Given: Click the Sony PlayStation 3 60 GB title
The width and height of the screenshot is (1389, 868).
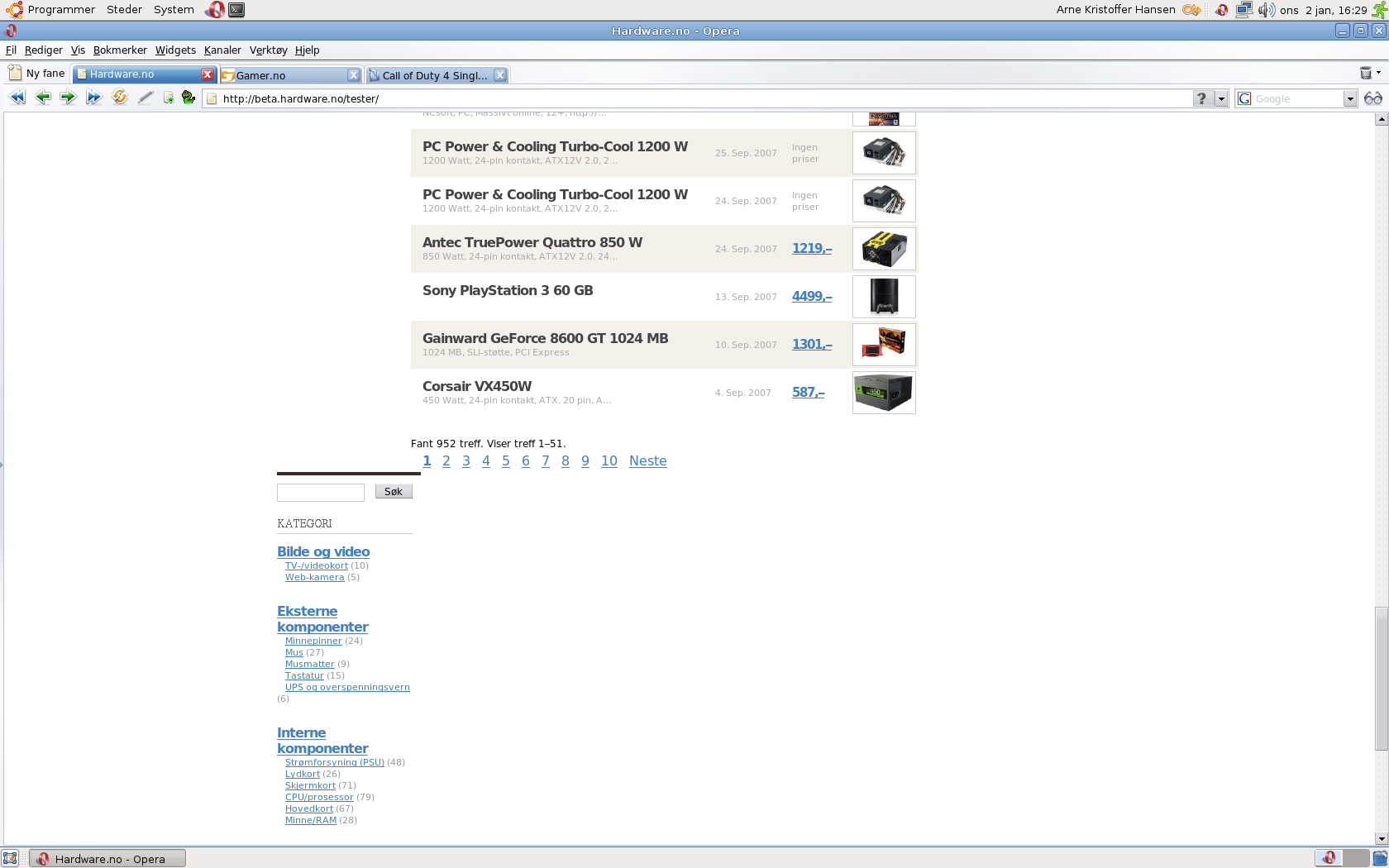Looking at the screenshot, I should coord(508,290).
